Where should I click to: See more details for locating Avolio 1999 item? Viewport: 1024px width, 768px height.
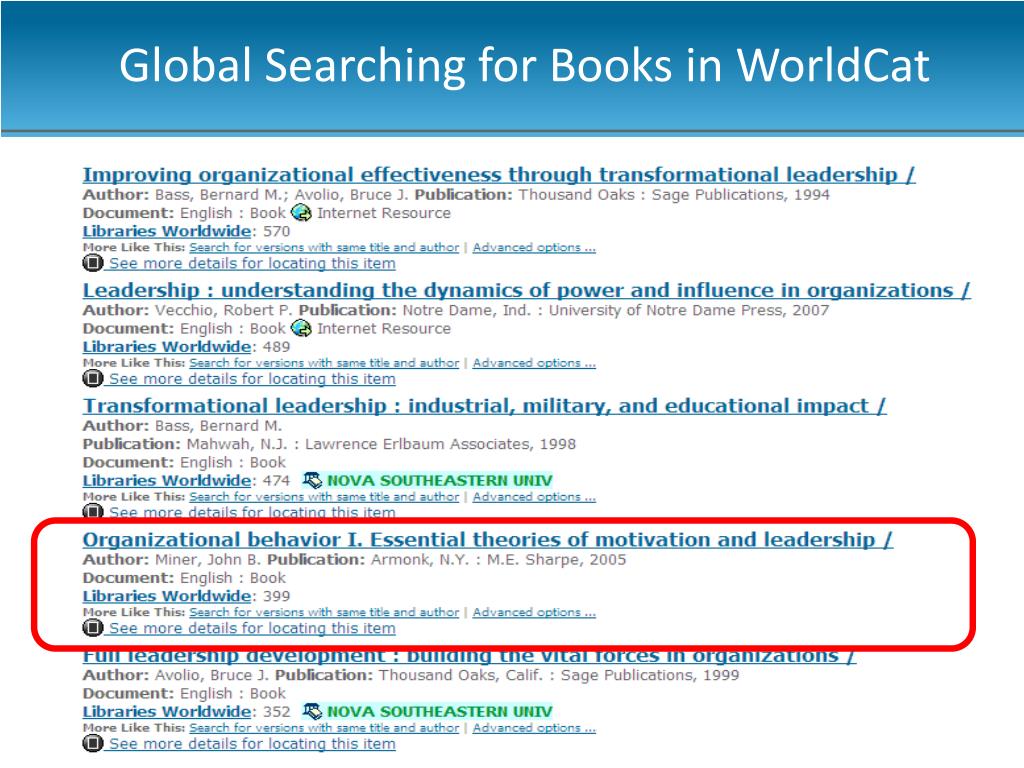click(252, 744)
